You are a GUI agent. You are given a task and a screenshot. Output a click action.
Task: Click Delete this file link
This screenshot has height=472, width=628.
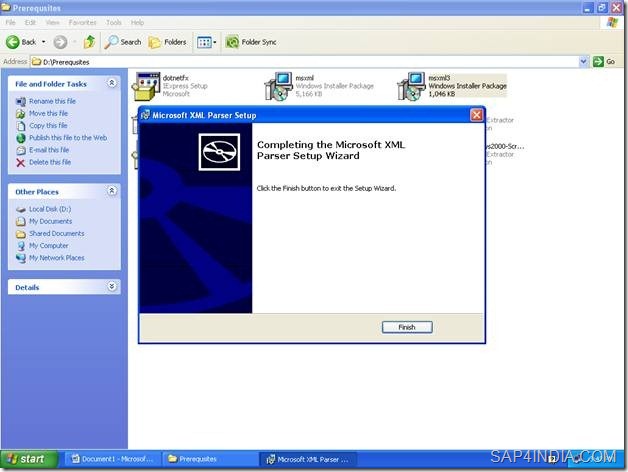pos(50,162)
